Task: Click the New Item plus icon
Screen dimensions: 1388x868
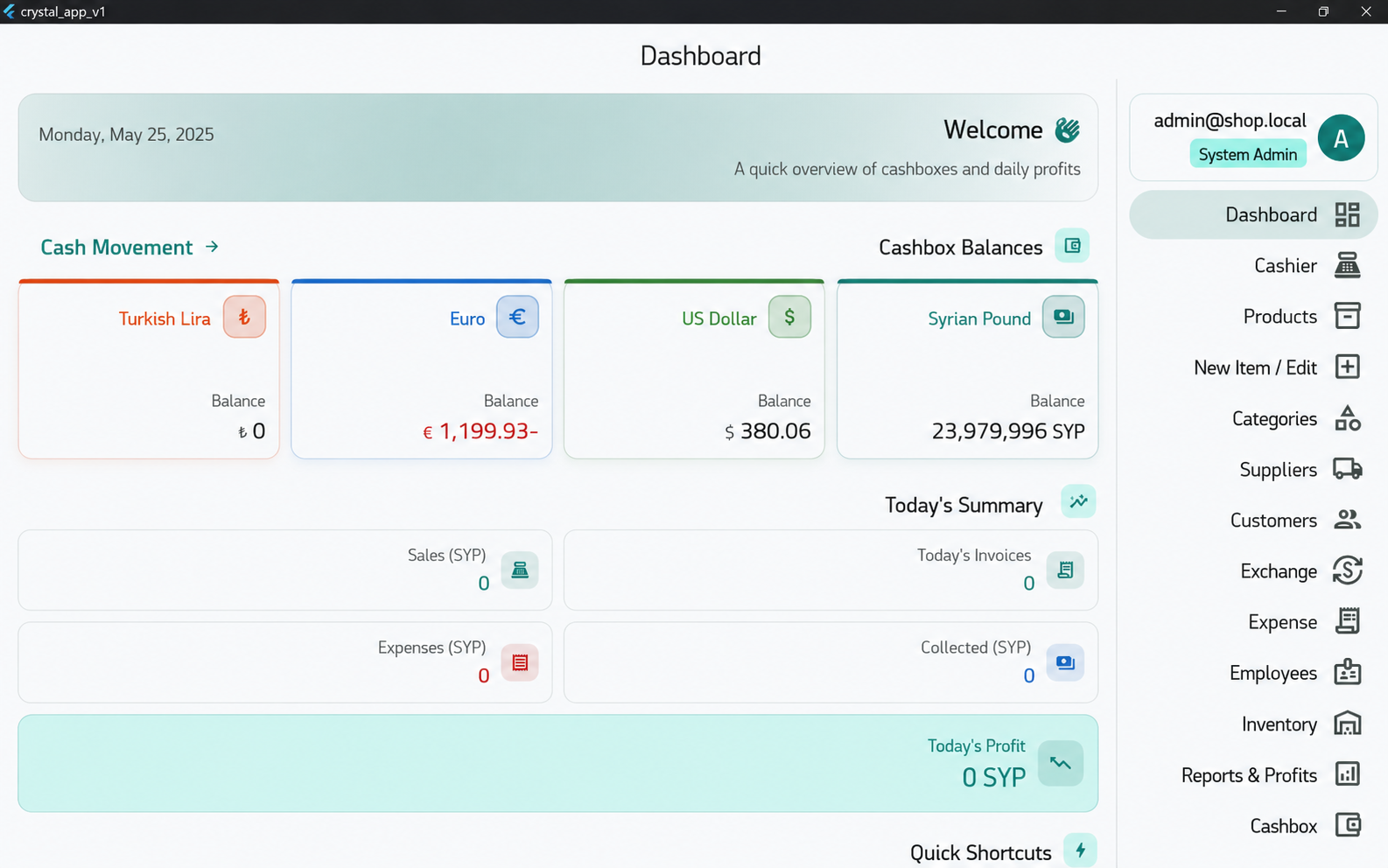Action: click(1347, 367)
